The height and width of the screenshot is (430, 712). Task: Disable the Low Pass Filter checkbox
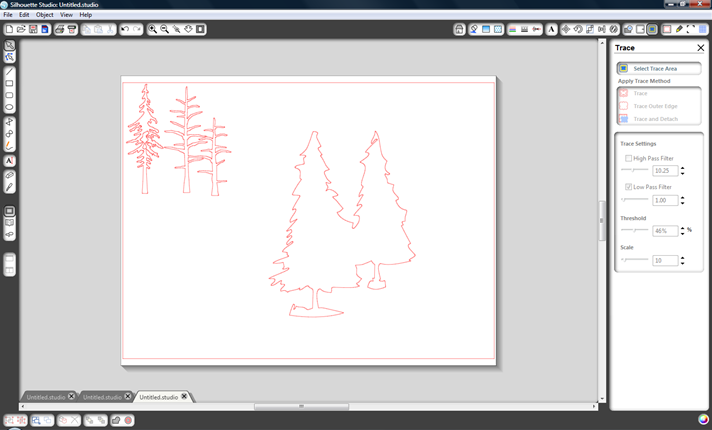pos(628,187)
